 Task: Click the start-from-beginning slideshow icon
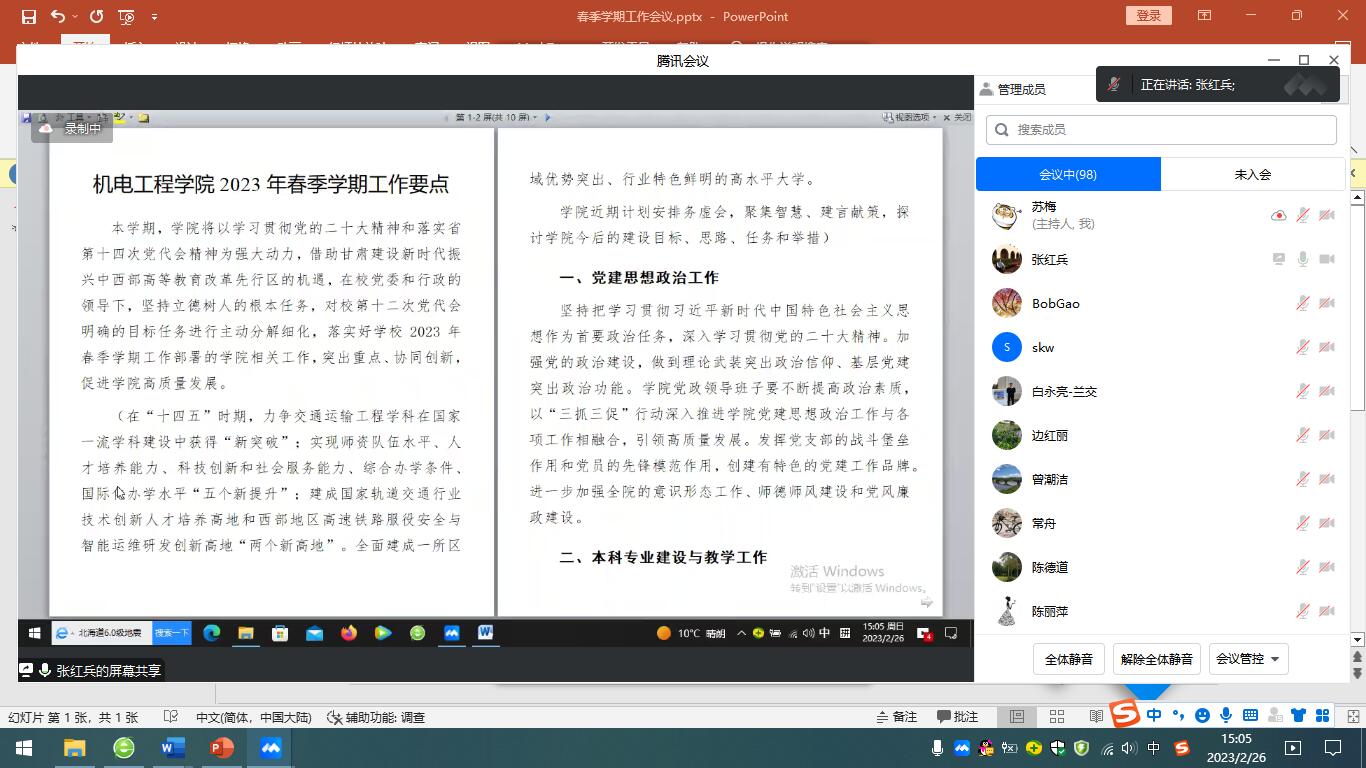[x=126, y=16]
